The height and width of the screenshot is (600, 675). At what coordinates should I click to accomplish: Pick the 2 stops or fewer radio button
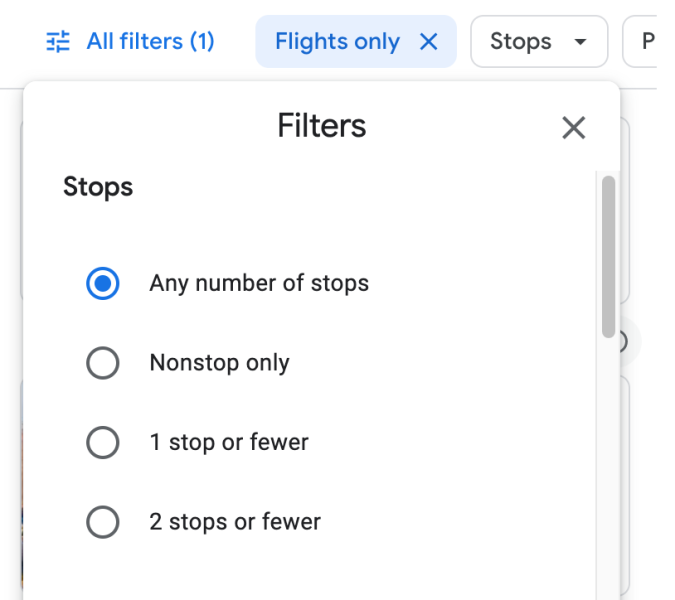pyautogui.click(x=103, y=522)
